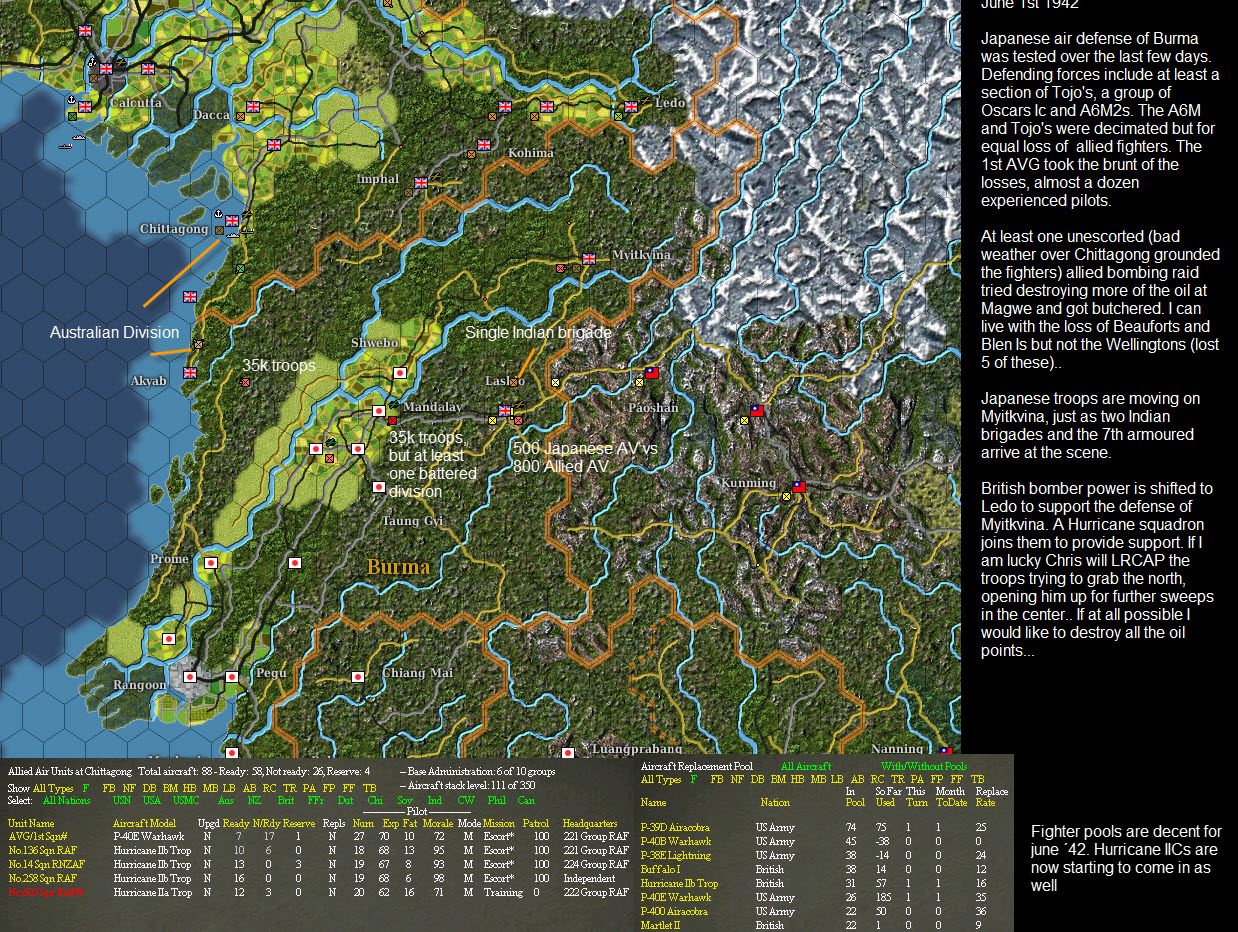Open the No.14 Sqn RNZAF unit
Screen dimensions: 1238x932
[46, 864]
